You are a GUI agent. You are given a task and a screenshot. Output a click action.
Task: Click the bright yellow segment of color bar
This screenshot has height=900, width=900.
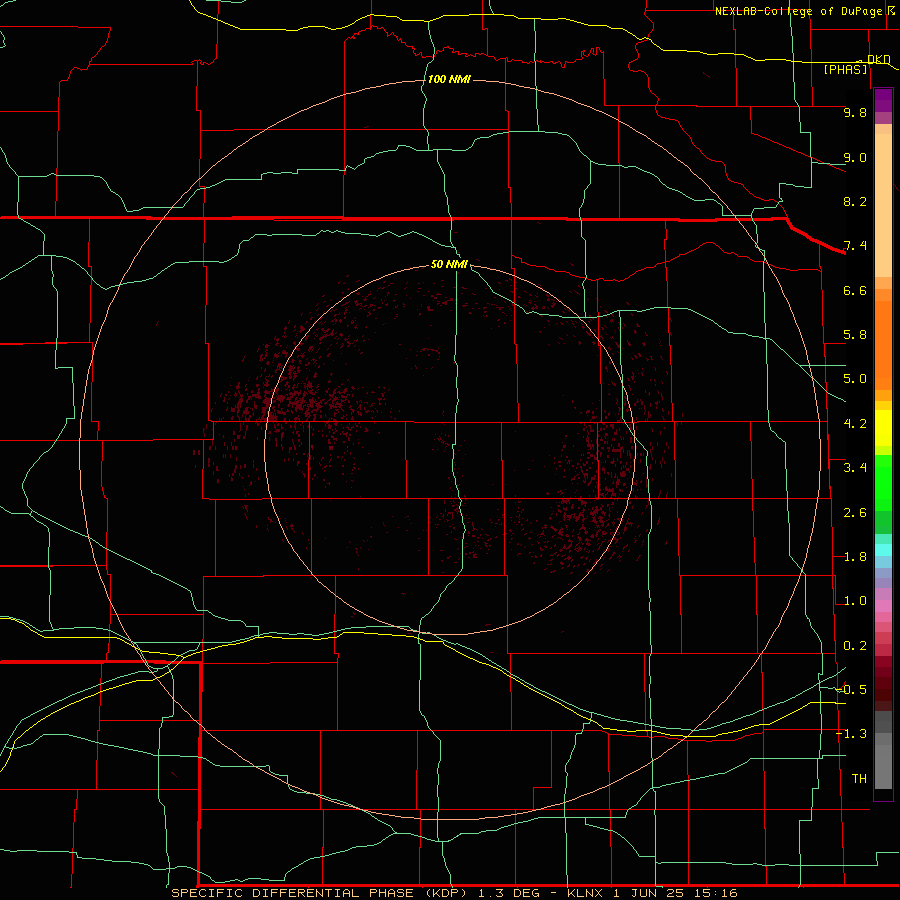883,428
